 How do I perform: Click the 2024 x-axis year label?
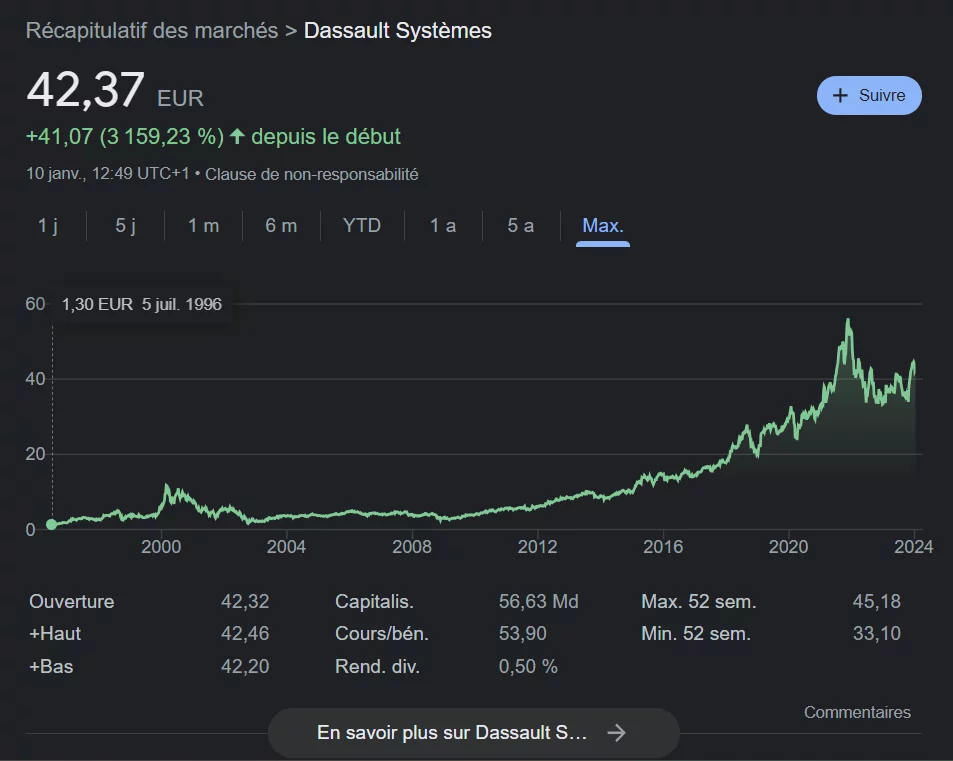coord(913,546)
